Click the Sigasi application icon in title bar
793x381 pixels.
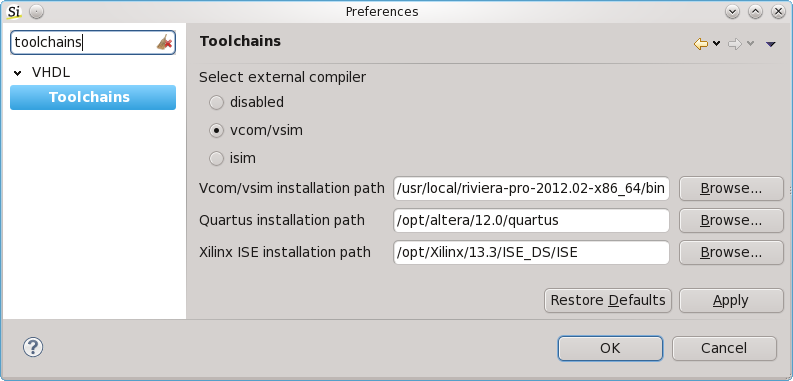pos(15,11)
